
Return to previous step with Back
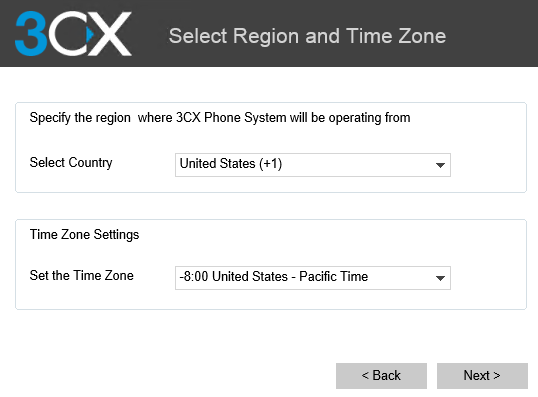381,376
